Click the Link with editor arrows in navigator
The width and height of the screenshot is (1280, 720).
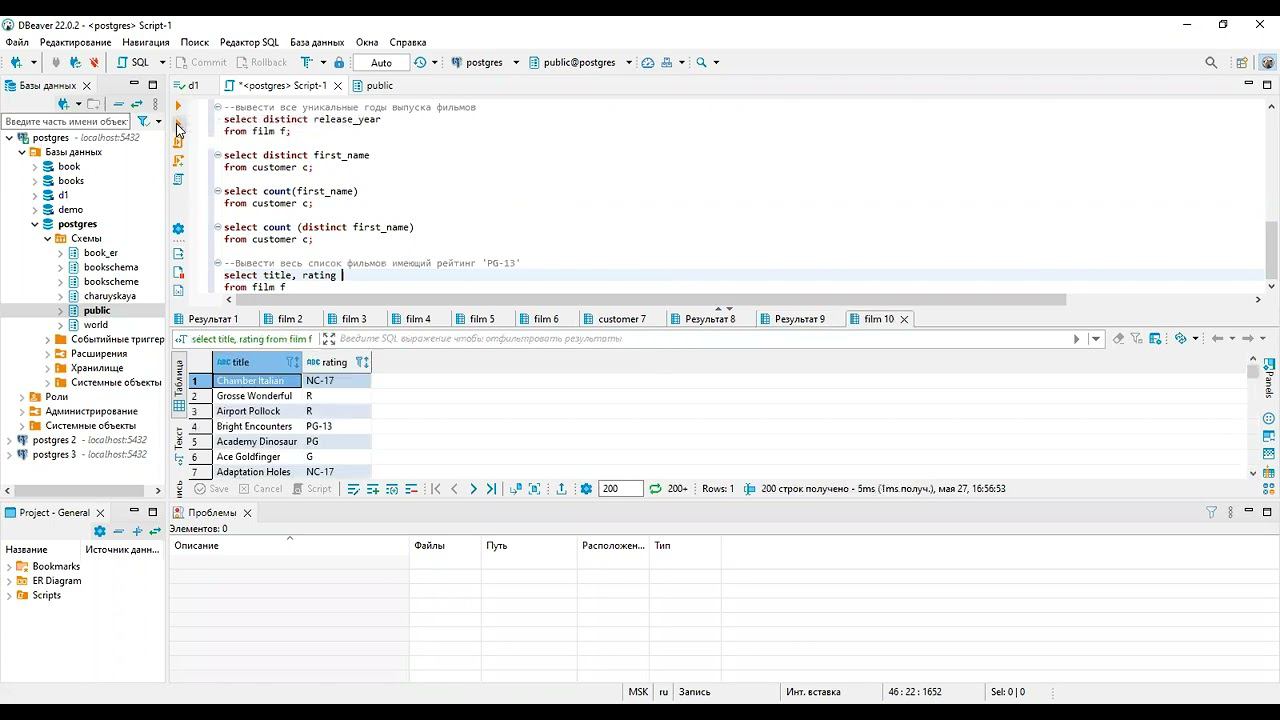click(x=137, y=104)
